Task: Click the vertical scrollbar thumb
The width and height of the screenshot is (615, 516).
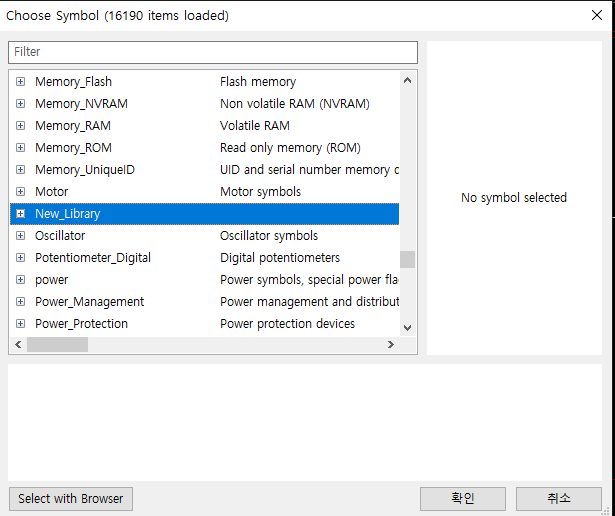Action: click(408, 259)
